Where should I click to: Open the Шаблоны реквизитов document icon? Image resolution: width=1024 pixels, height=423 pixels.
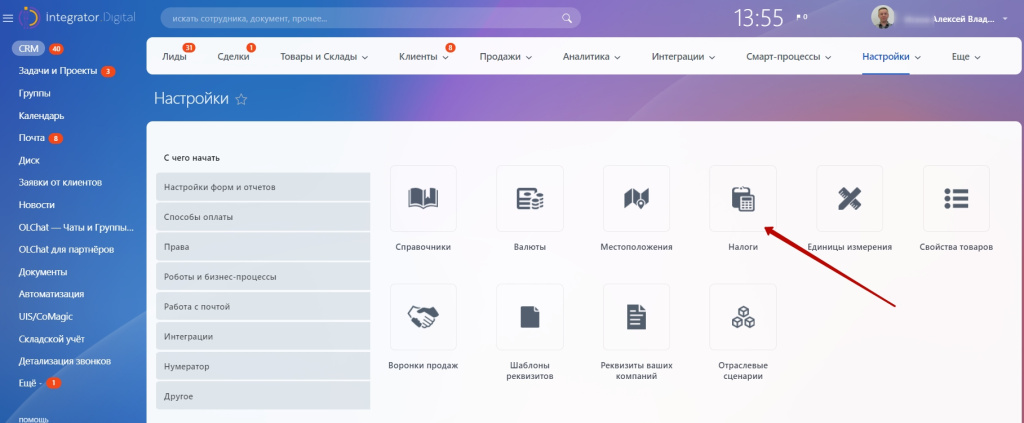point(529,317)
